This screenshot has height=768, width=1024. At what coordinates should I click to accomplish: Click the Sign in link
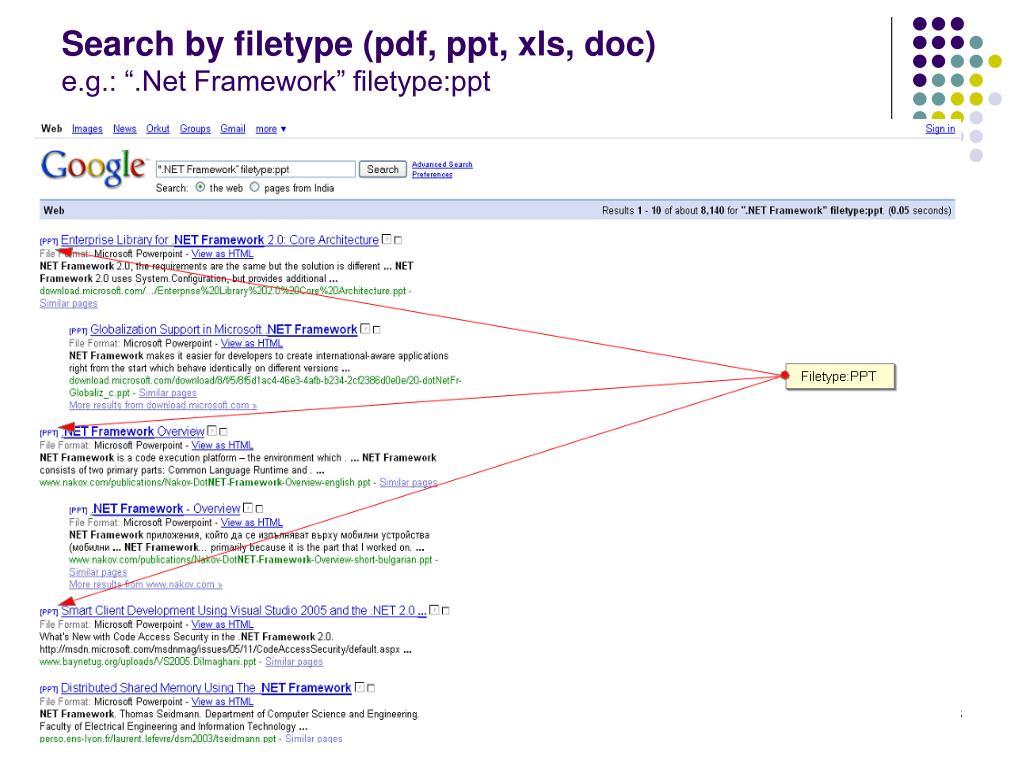tap(940, 129)
